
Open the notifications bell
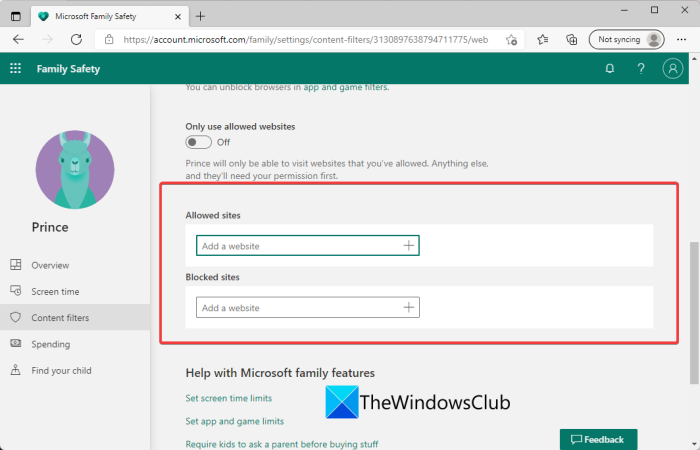tap(609, 68)
